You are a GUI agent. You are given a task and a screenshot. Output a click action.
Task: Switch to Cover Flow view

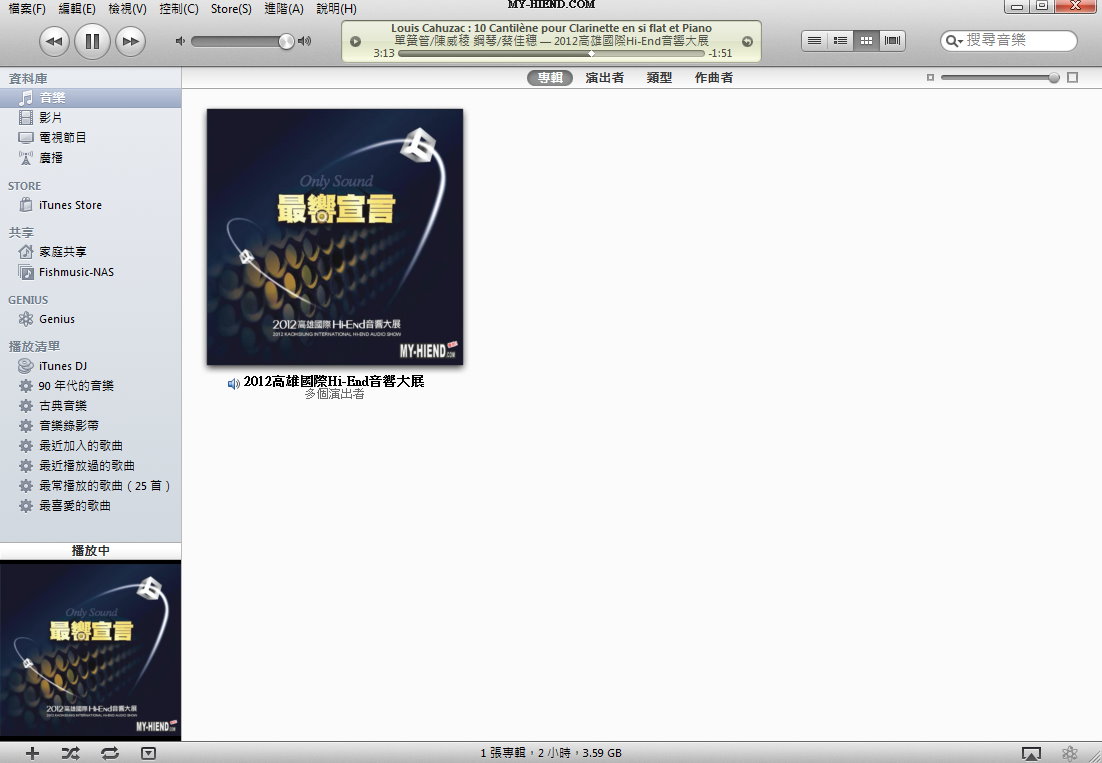(892, 41)
